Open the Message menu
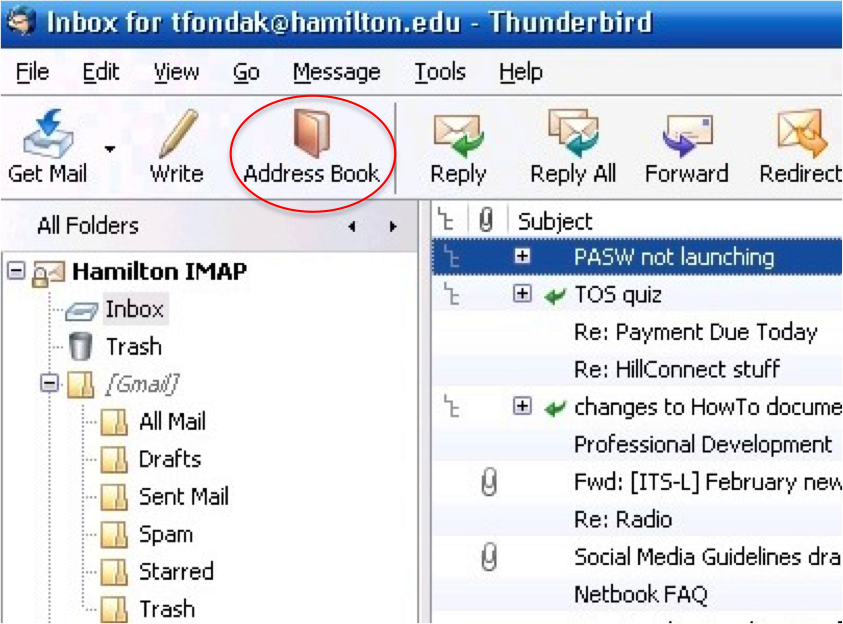 pyautogui.click(x=337, y=72)
